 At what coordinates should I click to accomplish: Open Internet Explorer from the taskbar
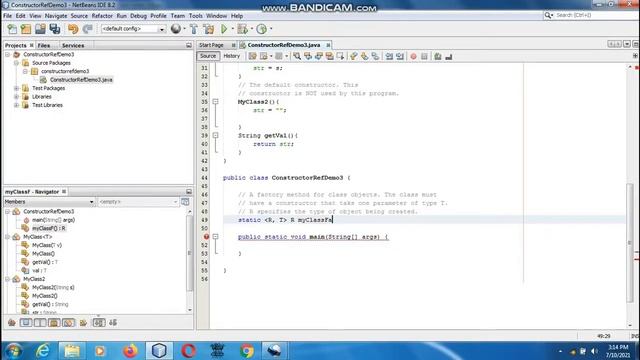coord(43,351)
